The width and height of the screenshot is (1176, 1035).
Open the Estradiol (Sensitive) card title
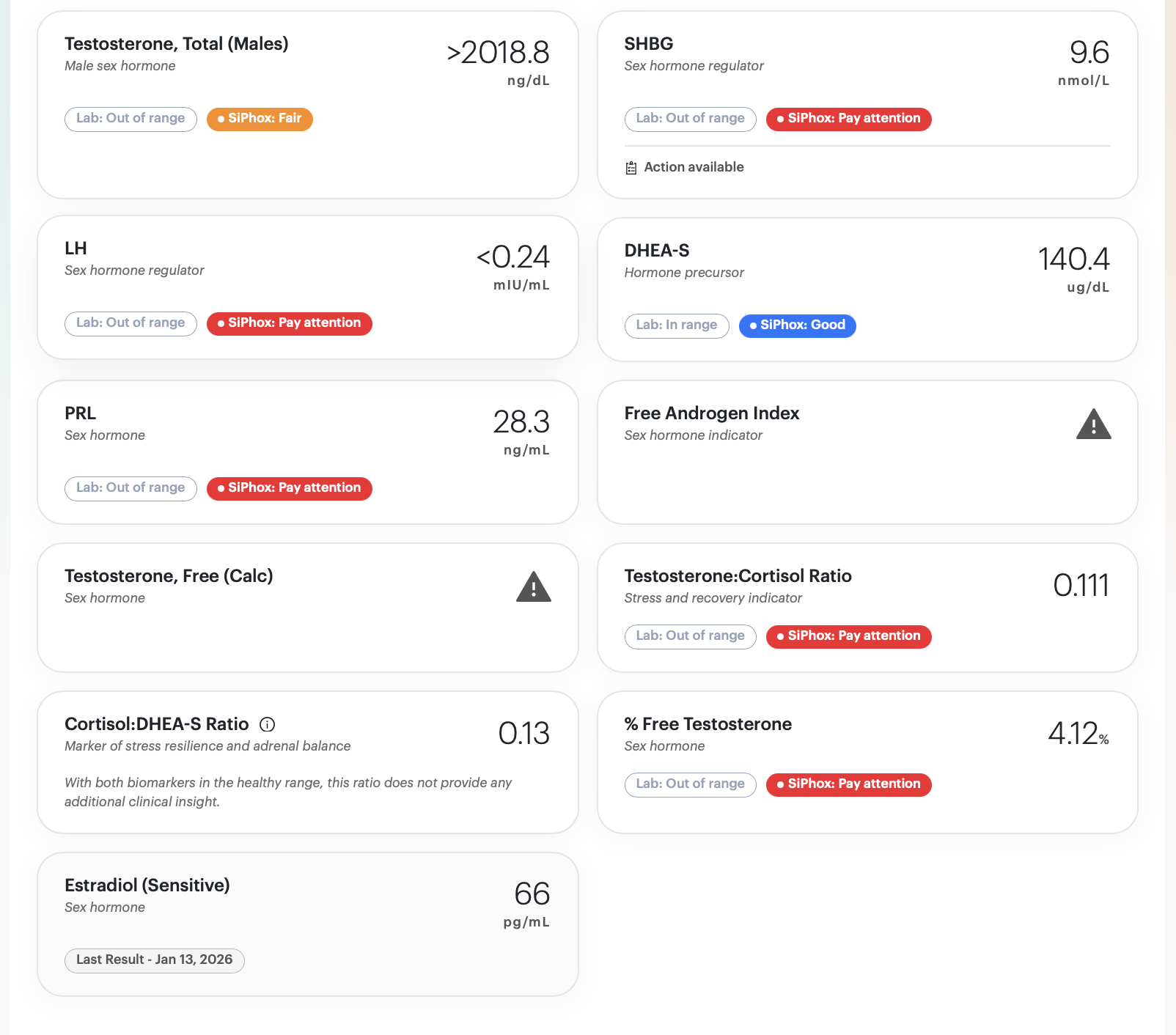click(x=147, y=885)
